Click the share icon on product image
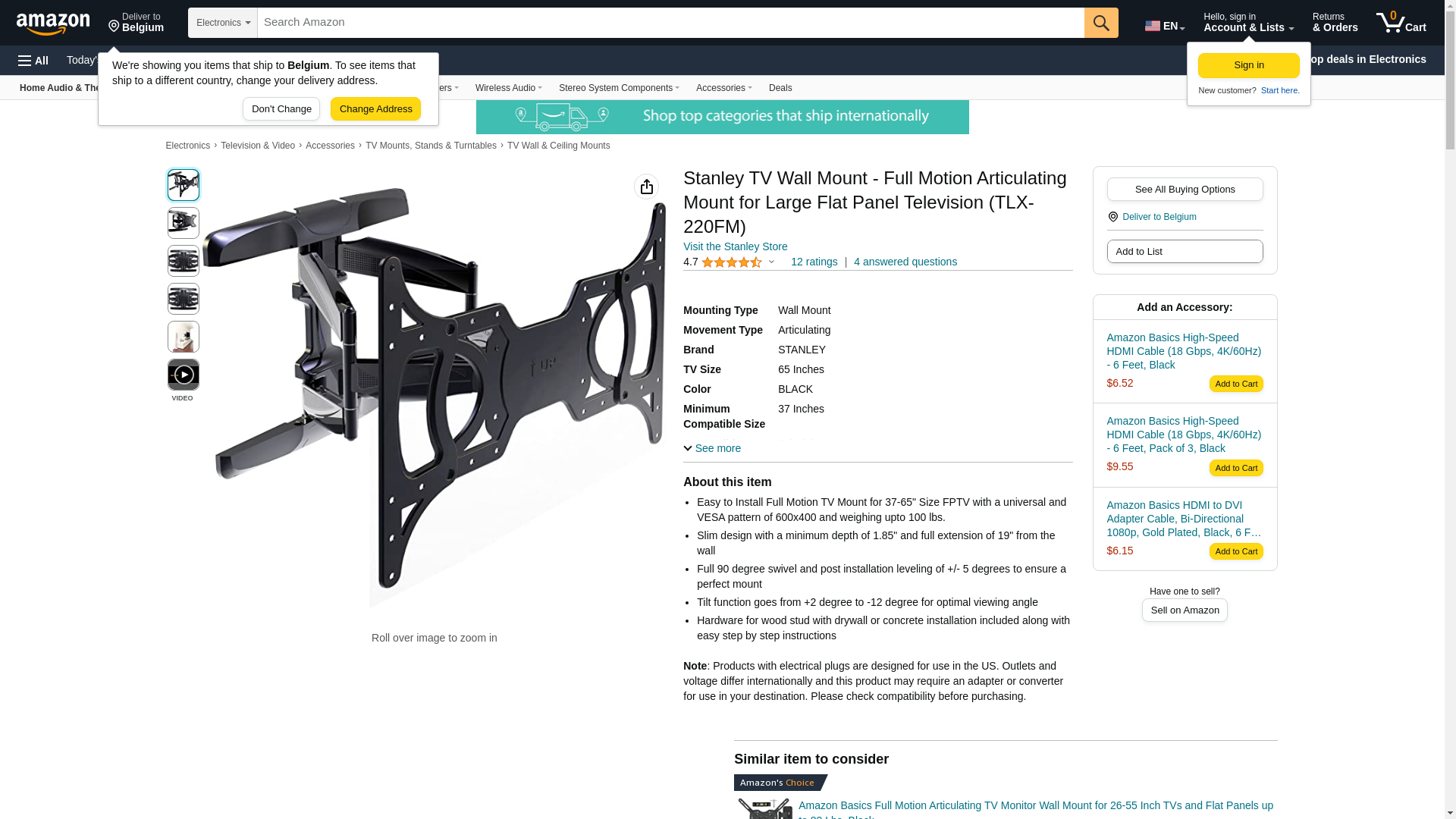The width and height of the screenshot is (1456, 819). pos(646,187)
